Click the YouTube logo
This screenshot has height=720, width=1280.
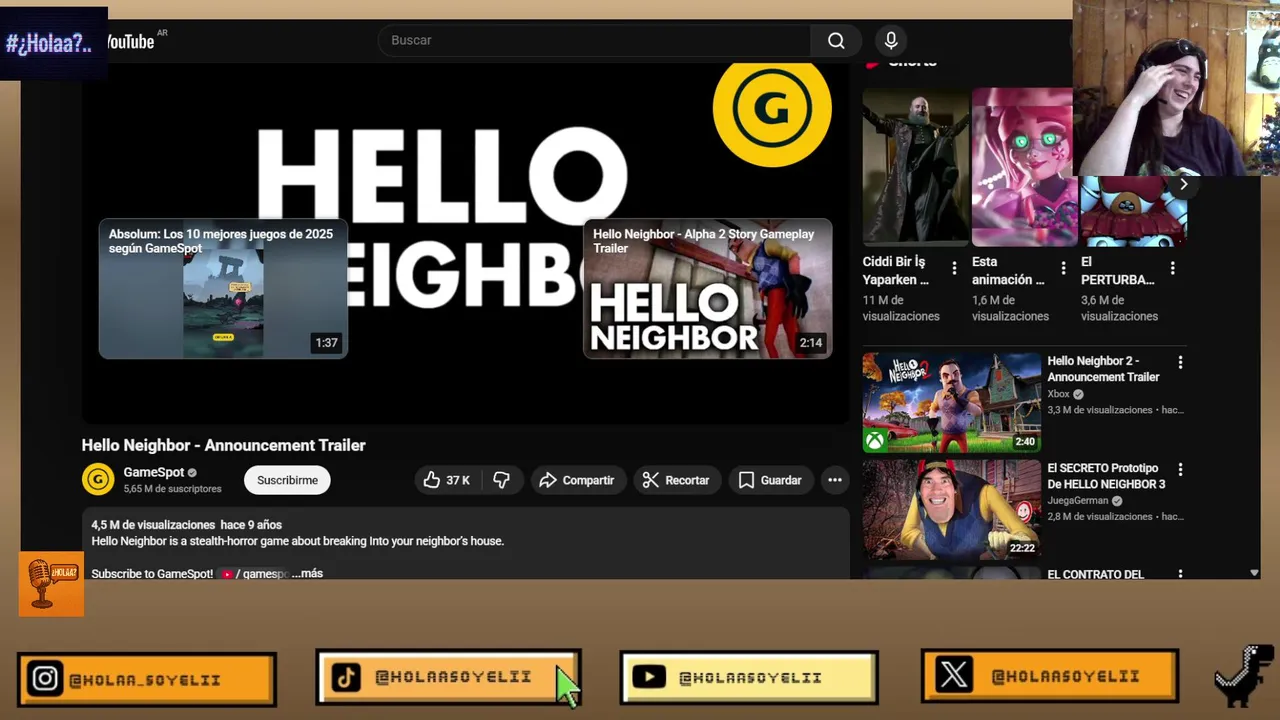click(x=131, y=41)
